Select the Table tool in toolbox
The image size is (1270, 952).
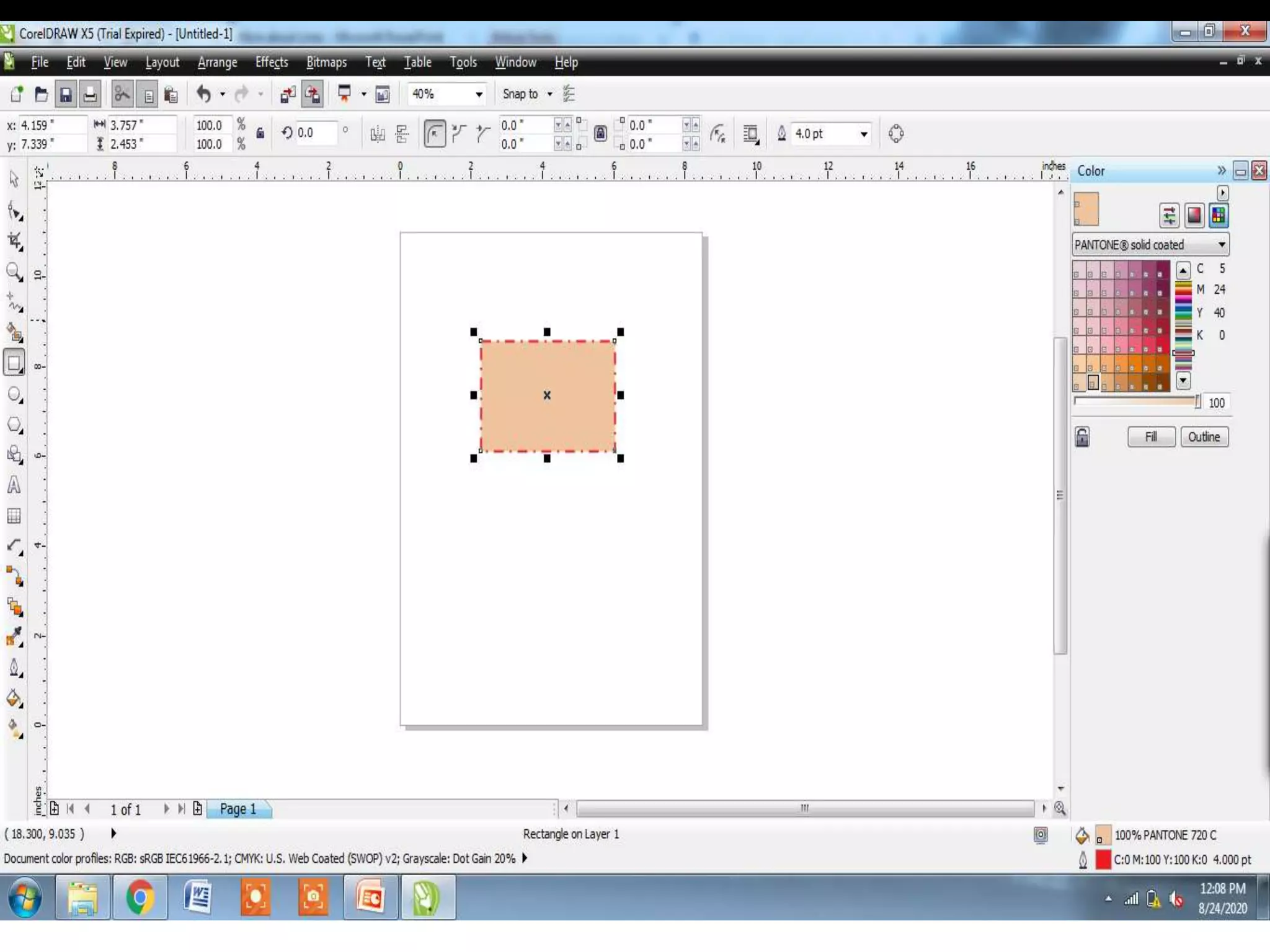(x=14, y=516)
